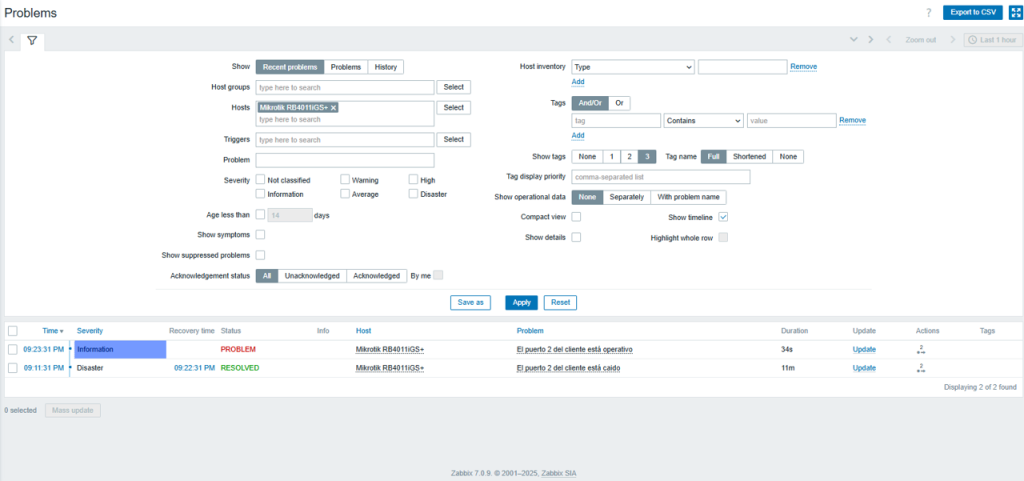The image size is (1024, 481).
Task: Uncheck Show timeline checkbox
Action: (x=723, y=217)
